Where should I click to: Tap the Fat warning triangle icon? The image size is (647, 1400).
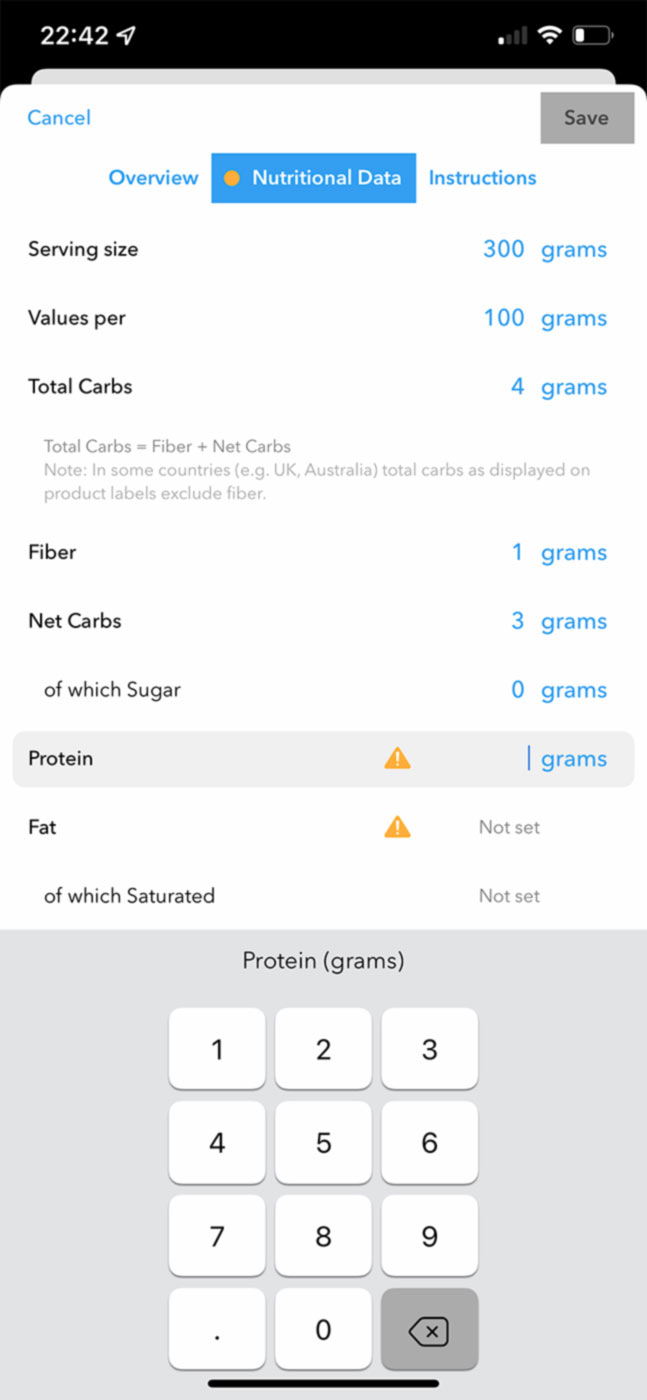click(x=397, y=827)
